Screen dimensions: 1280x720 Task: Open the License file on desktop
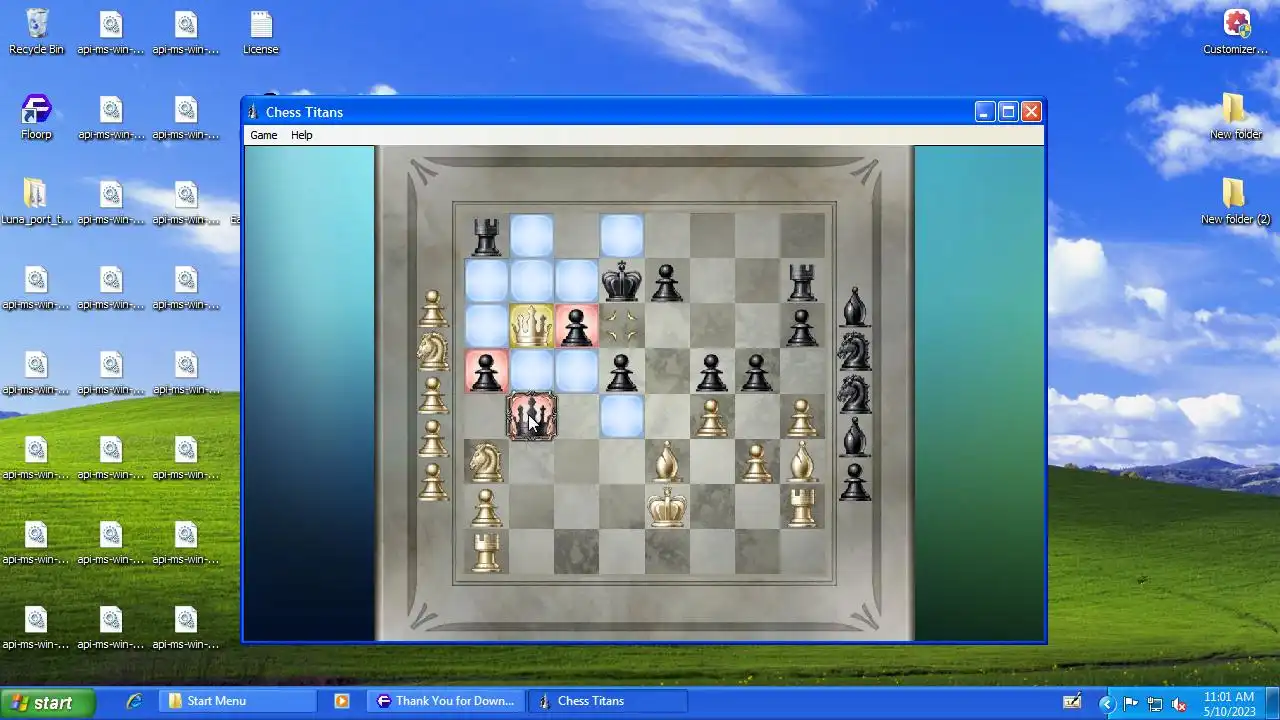[261, 32]
